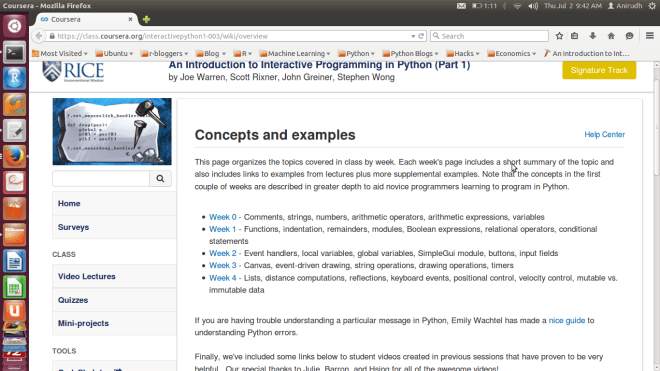Viewport: 660px width, 371px height.
Task: Click the Signature Track button
Action: [599, 70]
